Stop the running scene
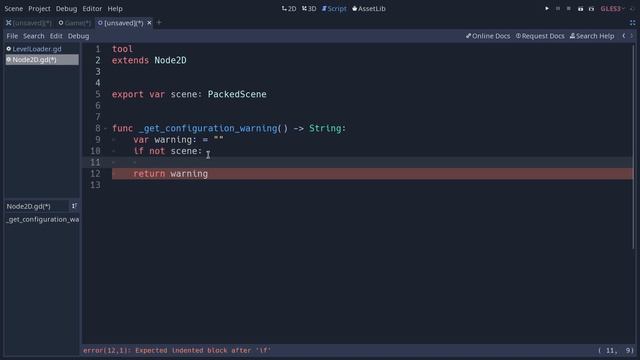 569,9
